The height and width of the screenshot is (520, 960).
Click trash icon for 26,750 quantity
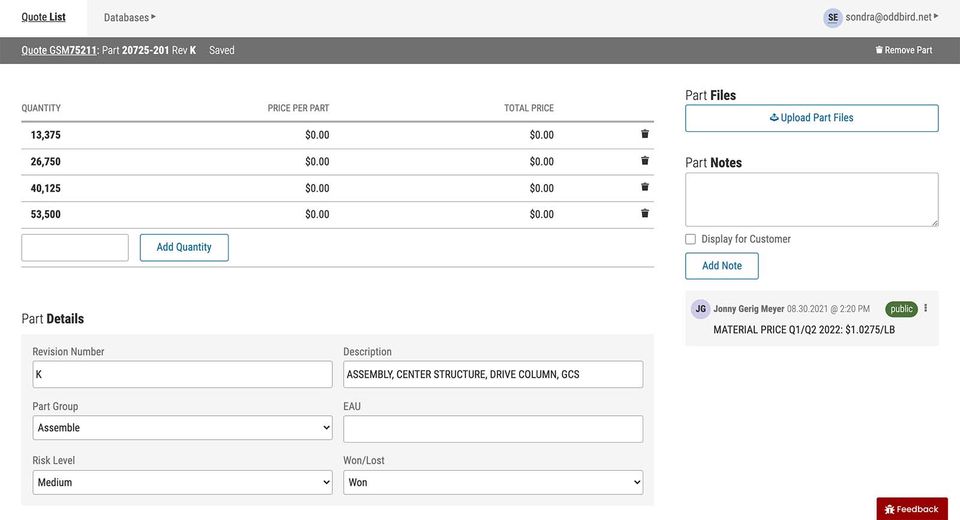tap(645, 161)
